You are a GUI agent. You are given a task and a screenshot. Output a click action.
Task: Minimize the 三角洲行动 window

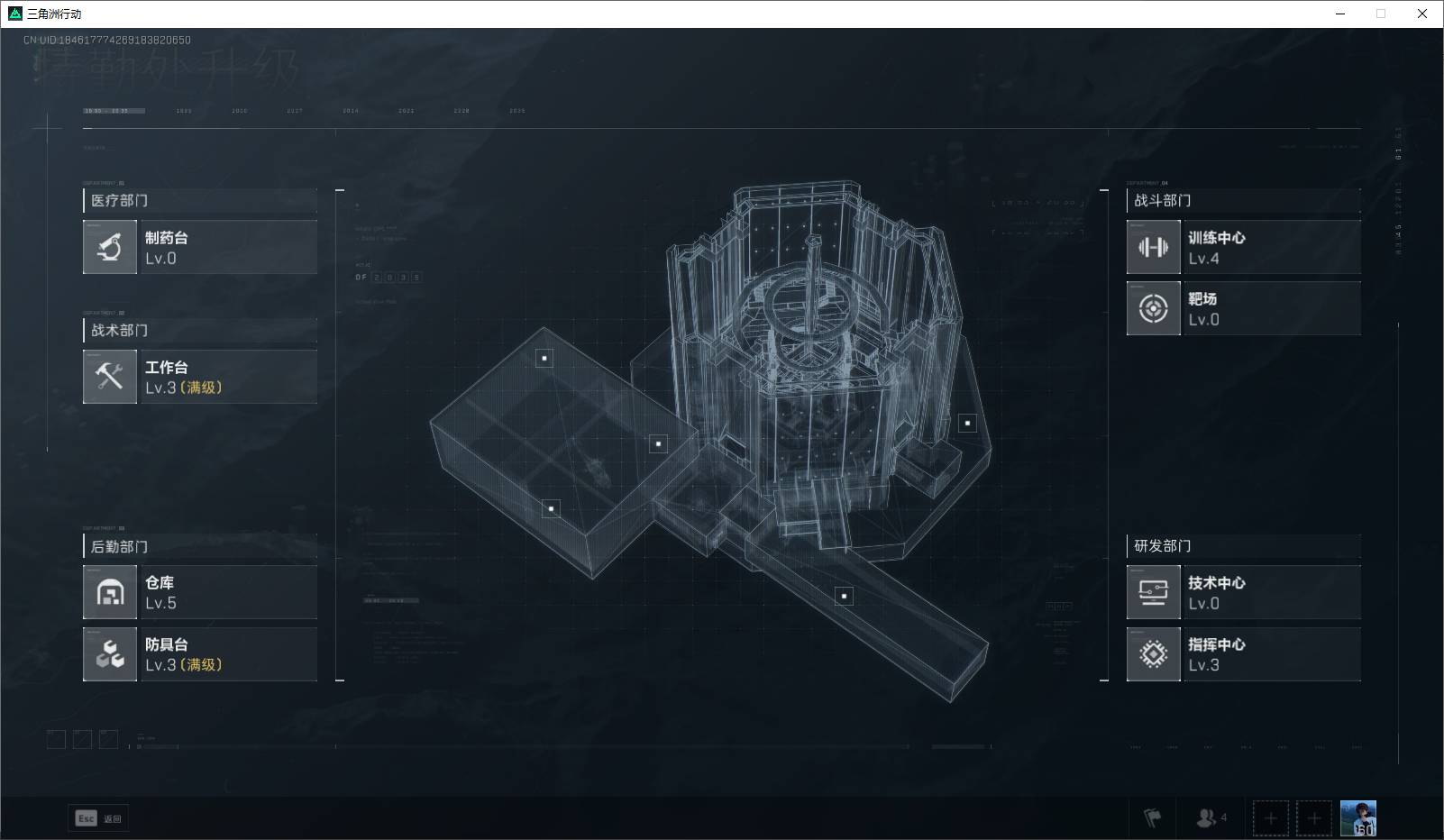pyautogui.click(x=1340, y=14)
